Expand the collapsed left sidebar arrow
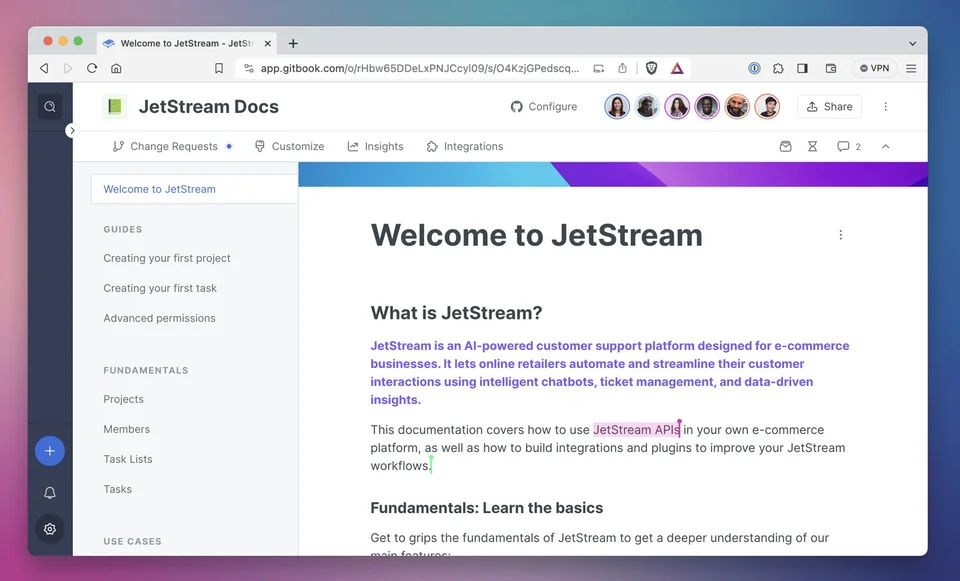The image size is (960, 581). click(x=72, y=130)
